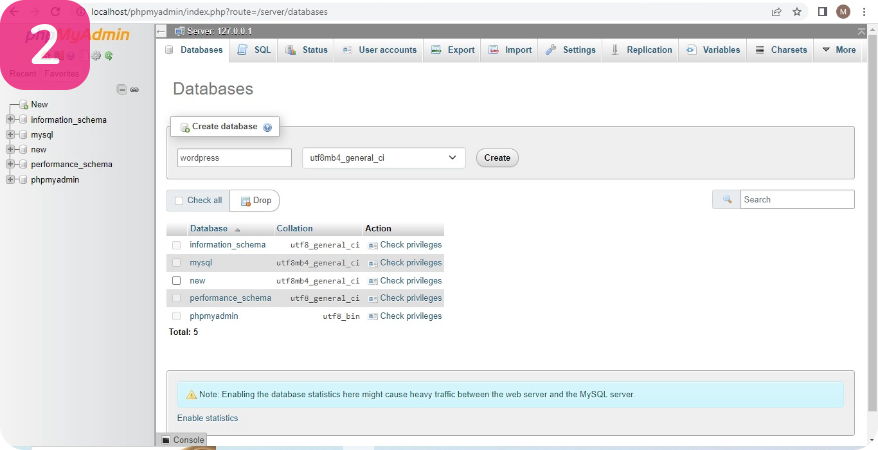The image size is (878, 450).
Task: Expand the performance_schema tree node
Action: 10,165
